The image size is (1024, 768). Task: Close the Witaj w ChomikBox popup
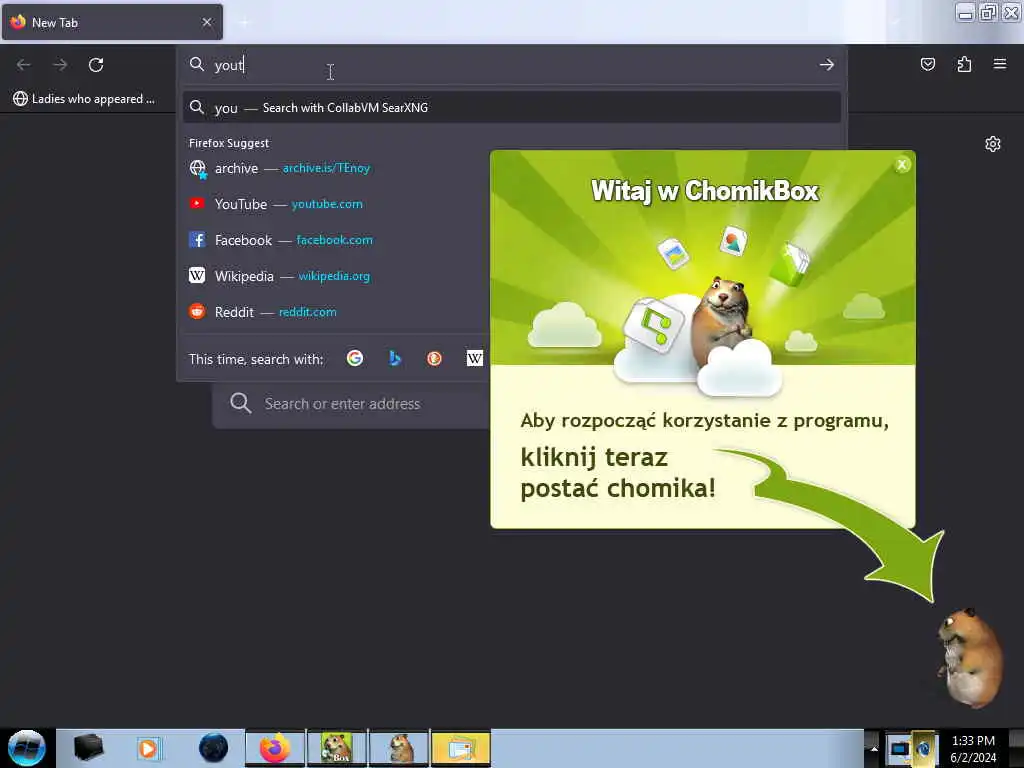[902, 165]
